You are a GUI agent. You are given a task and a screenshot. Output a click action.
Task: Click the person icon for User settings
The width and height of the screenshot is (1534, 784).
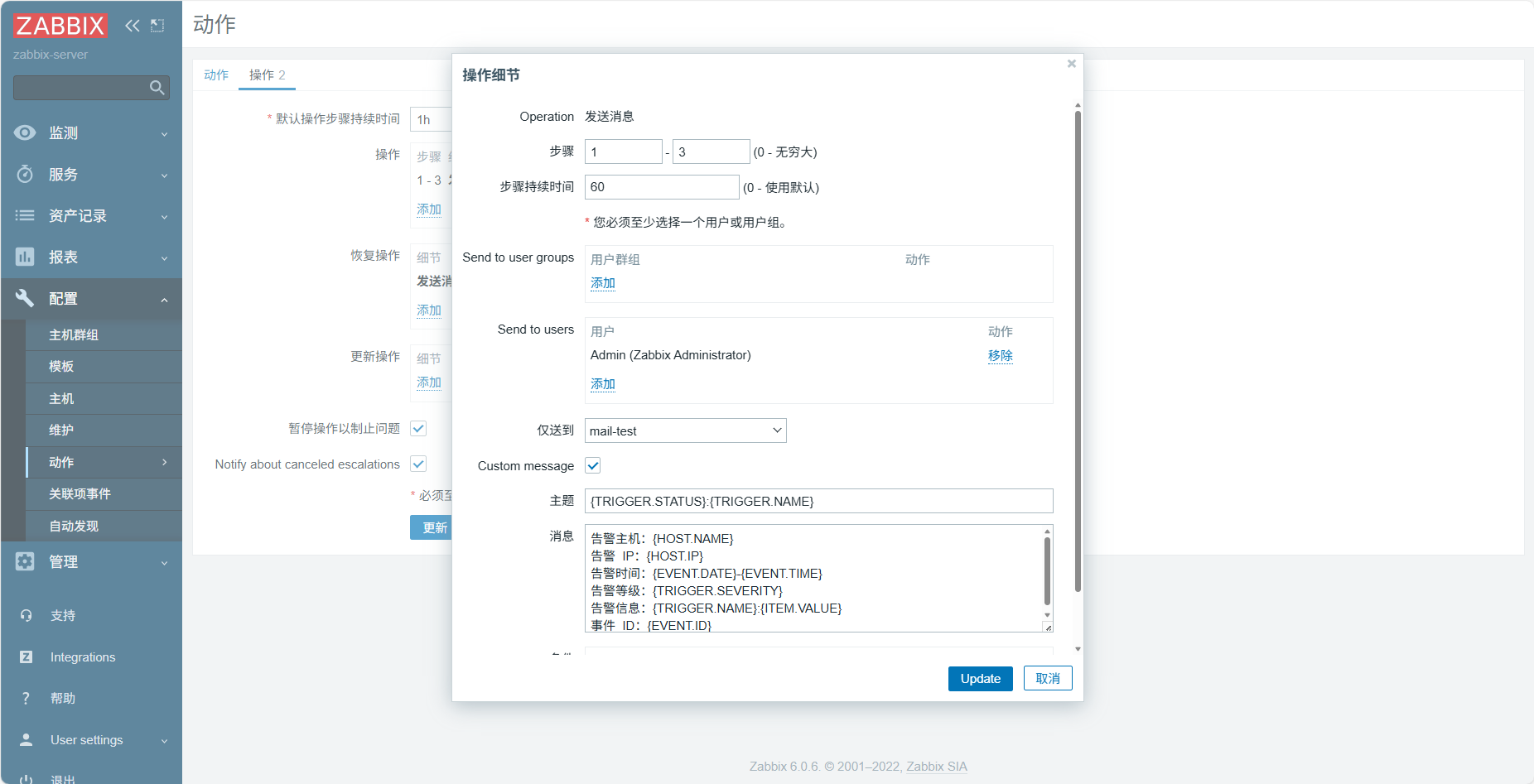27,739
